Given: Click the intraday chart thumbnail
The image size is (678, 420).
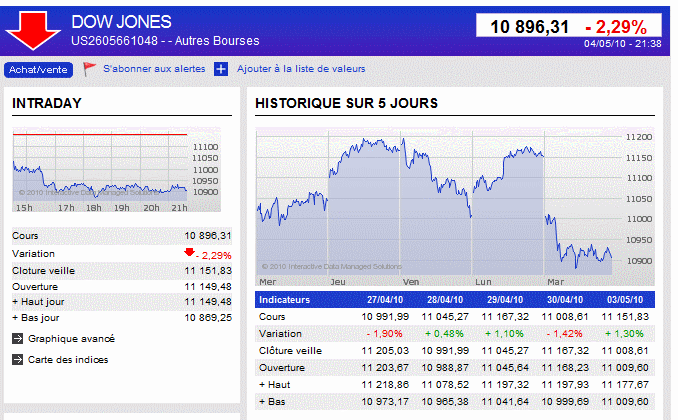Looking at the screenshot, I should 116,170.
